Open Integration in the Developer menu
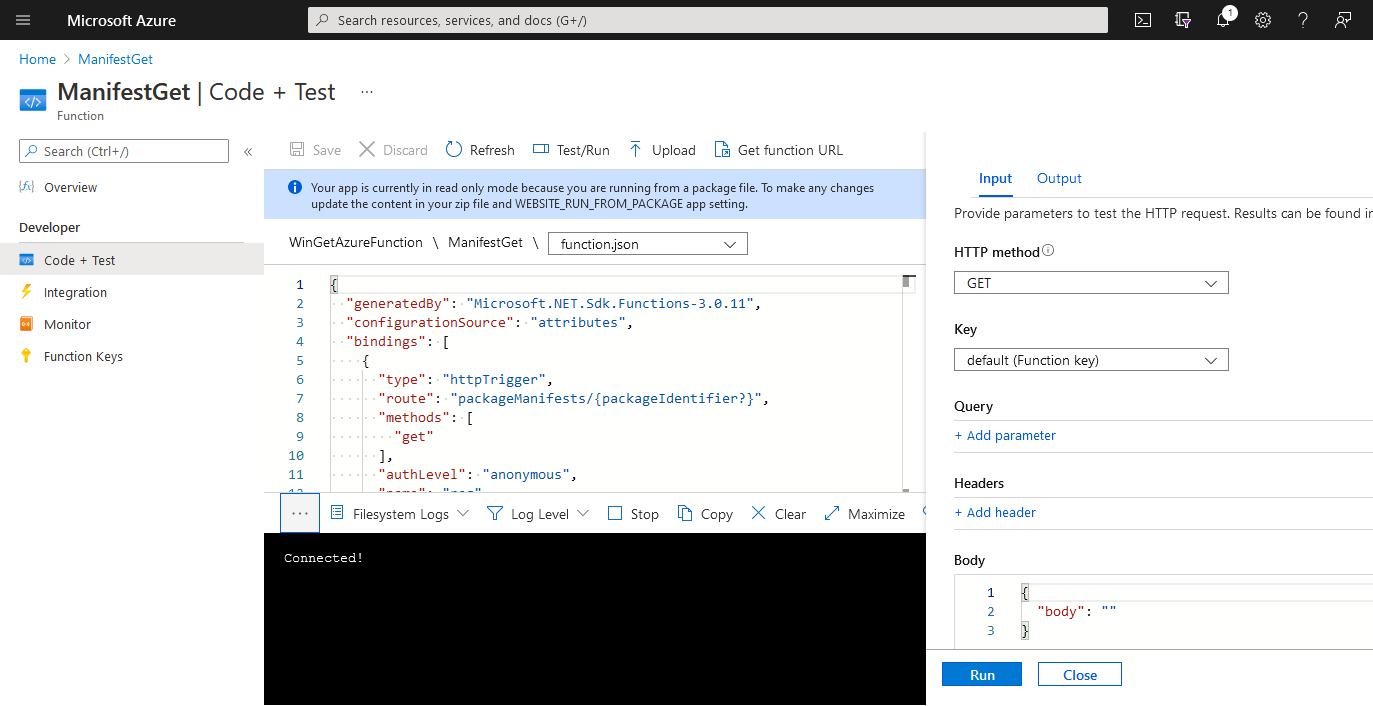The width and height of the screenshot is (1373, 706). pyautogui.click(x=75, y=292)
